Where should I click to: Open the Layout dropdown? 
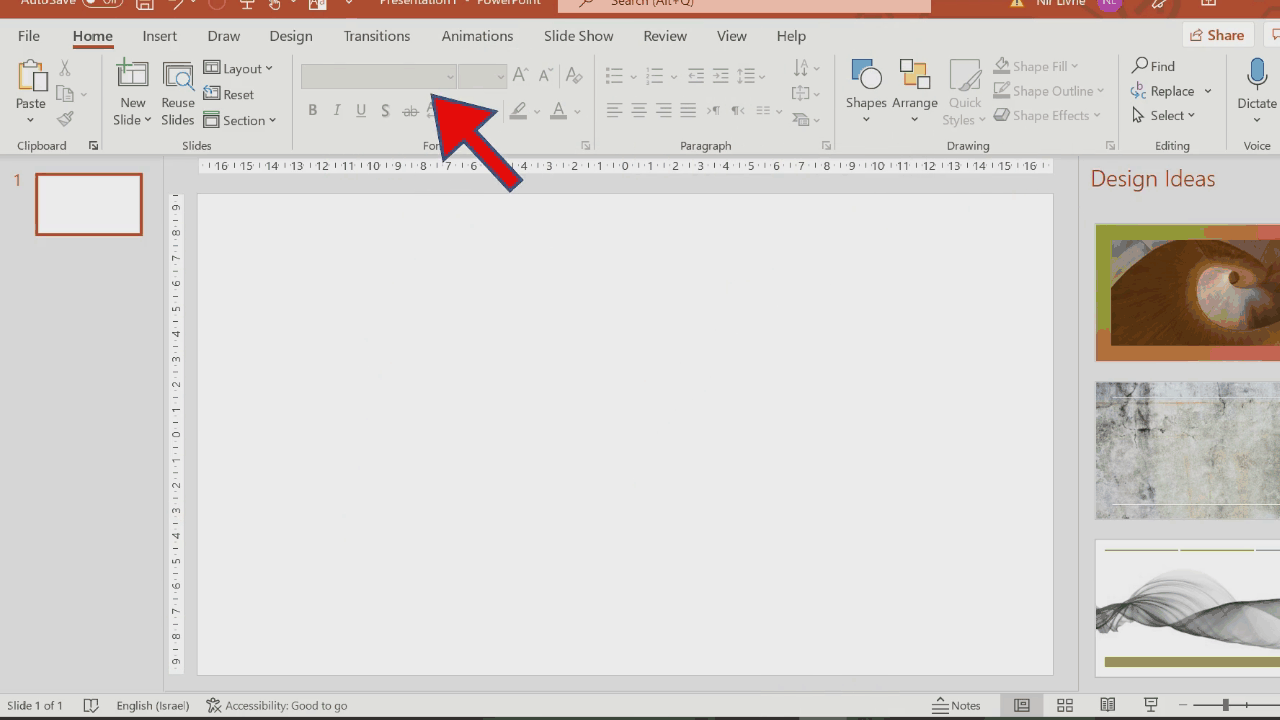[x=240, y=68]
